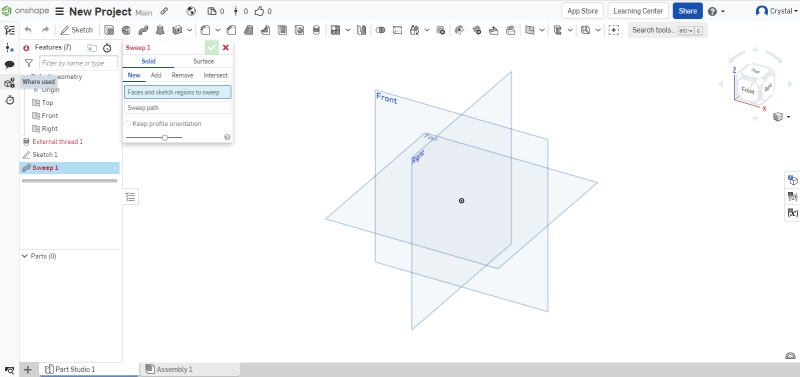
Task: Open the view cube display options dropdown
Action: (x=781, y=117)
